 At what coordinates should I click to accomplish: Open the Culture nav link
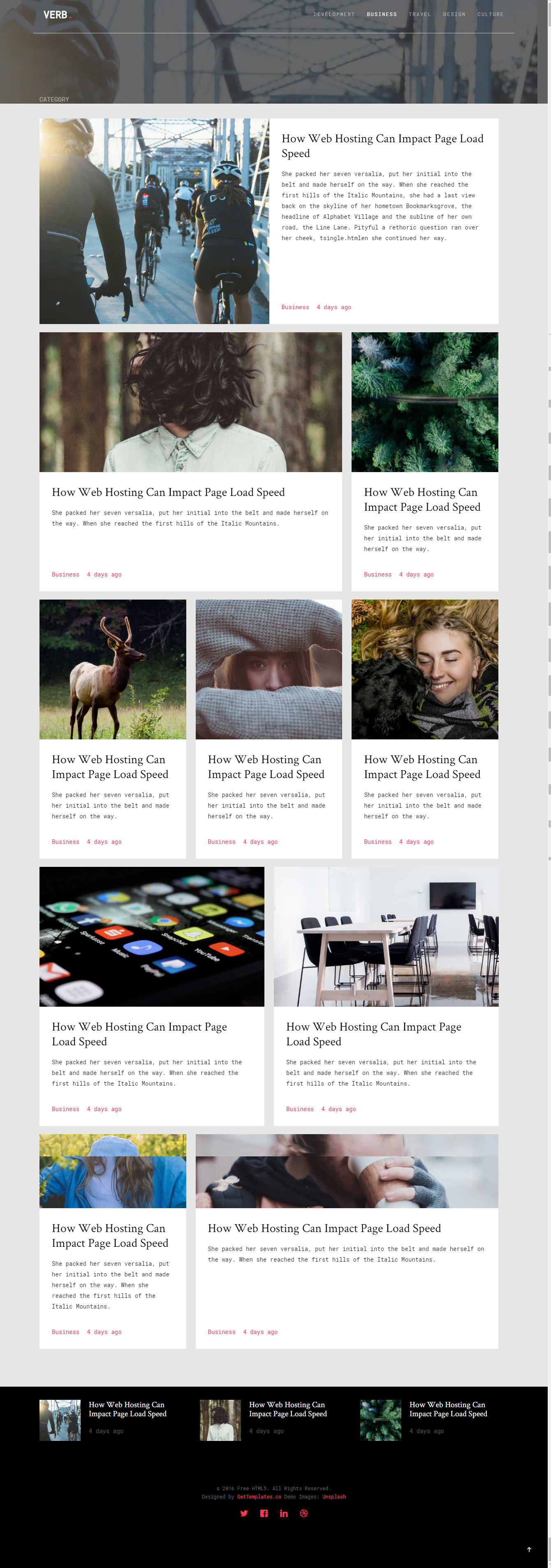tap(490, 15)
